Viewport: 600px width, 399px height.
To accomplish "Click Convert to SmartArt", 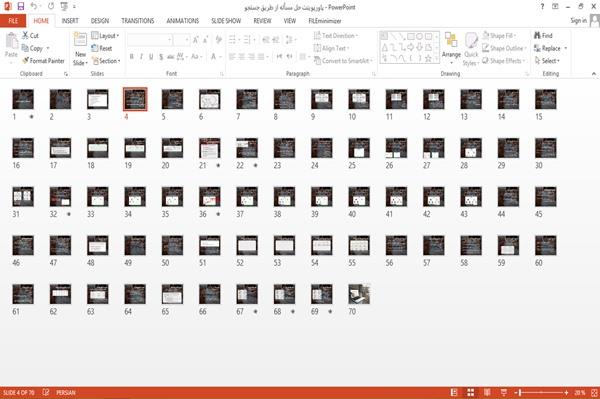I will pos(343,61).
